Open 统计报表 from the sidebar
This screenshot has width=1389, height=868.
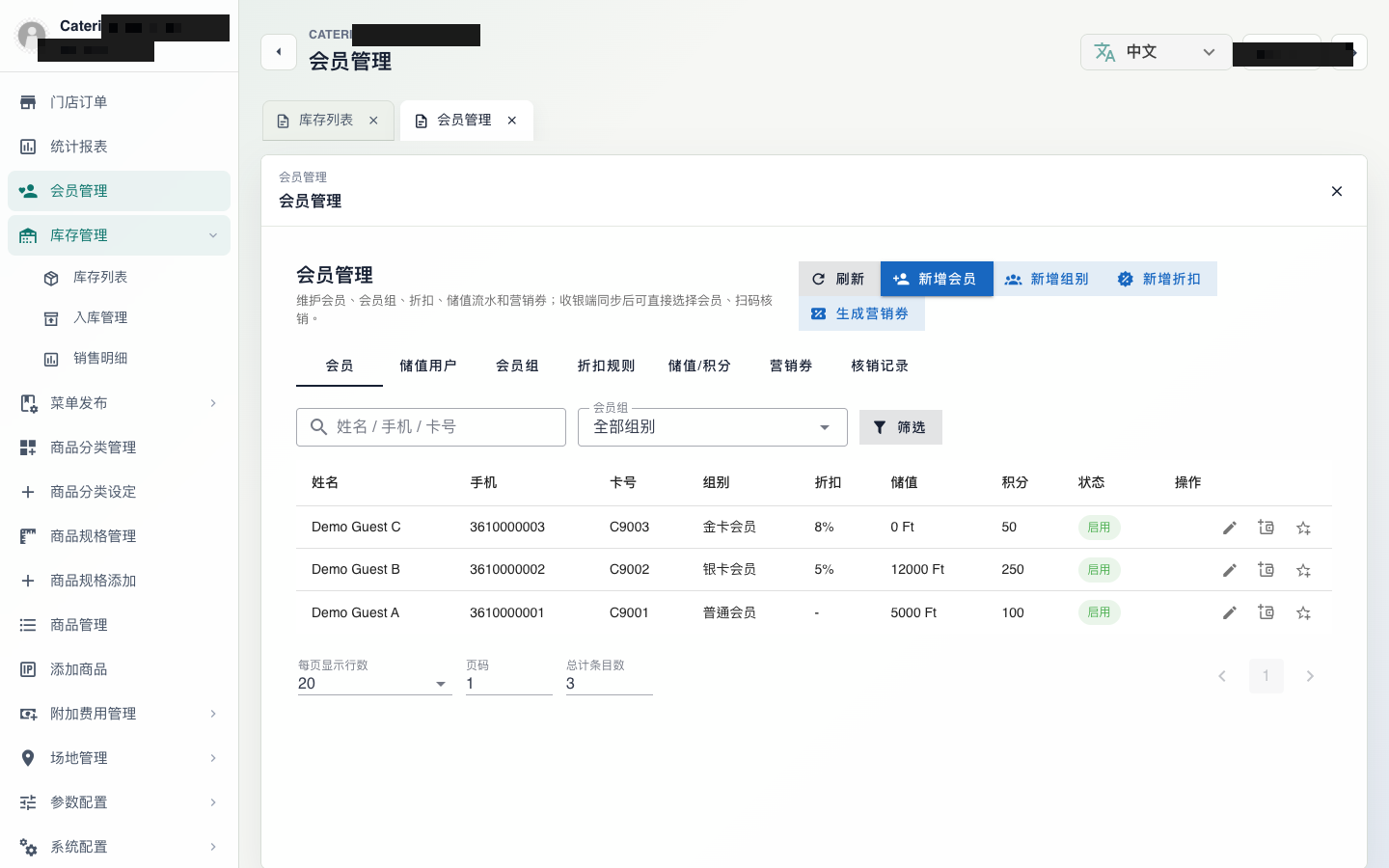tap(119, 147)
